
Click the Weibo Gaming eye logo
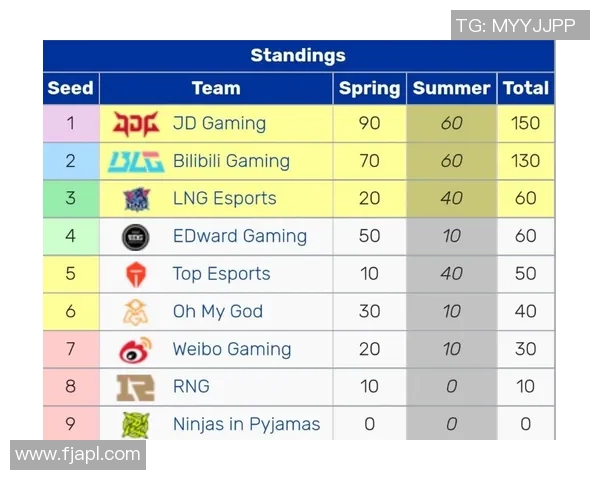point(135,350)
